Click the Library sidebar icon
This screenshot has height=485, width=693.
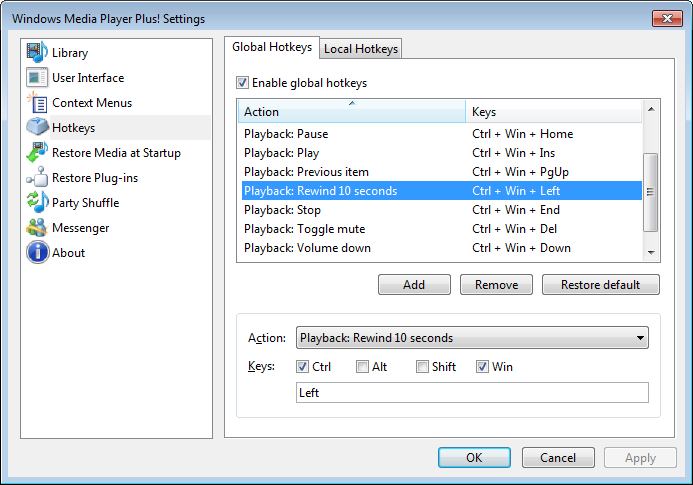37,52
